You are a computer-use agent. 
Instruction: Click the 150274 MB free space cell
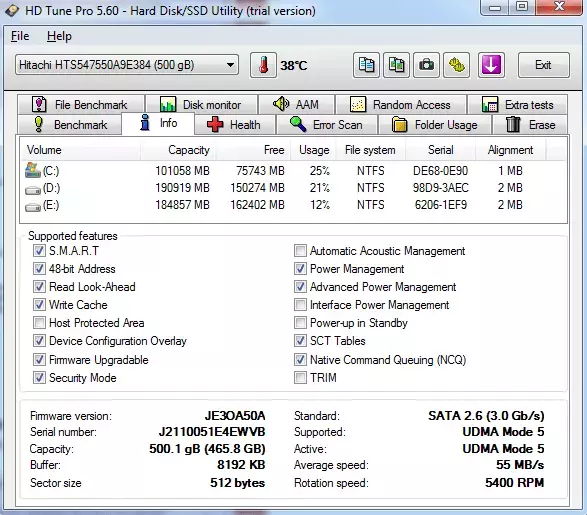click(x=258, y=188)
